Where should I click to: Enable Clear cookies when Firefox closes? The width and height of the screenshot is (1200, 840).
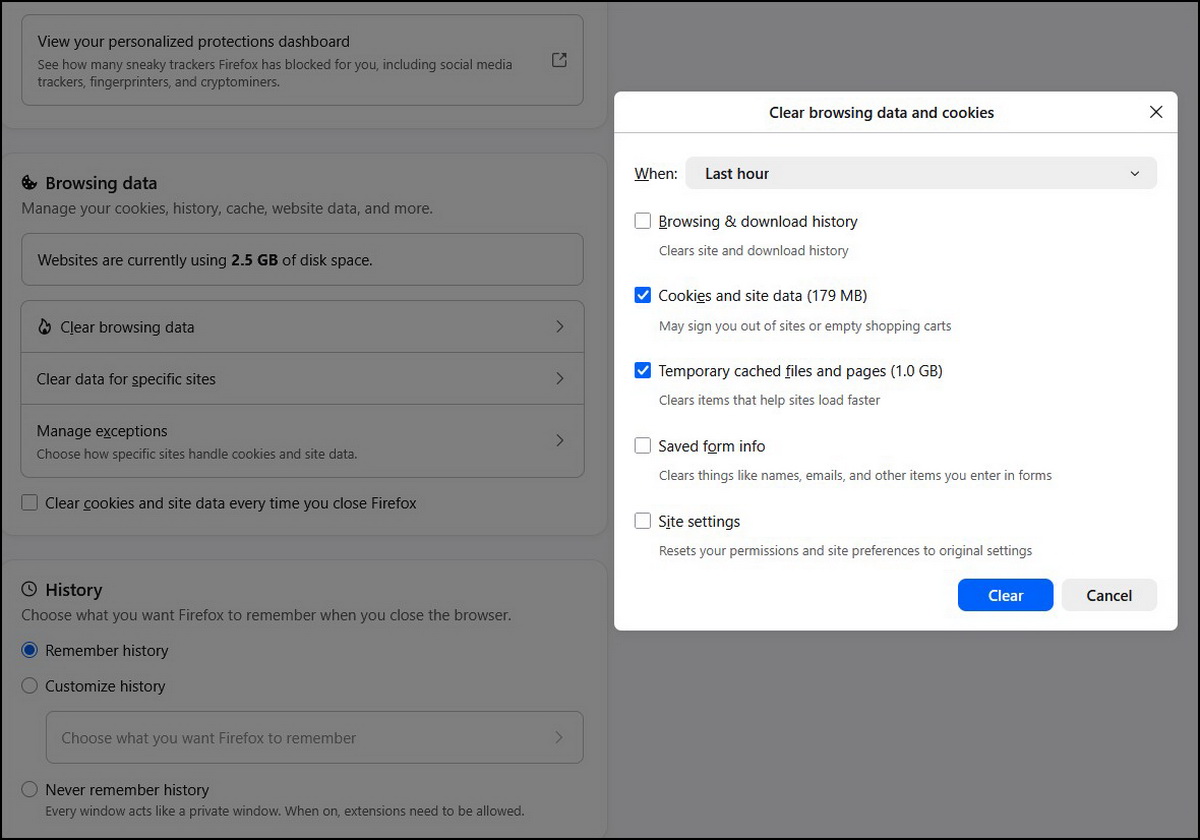tap(30, 503)
